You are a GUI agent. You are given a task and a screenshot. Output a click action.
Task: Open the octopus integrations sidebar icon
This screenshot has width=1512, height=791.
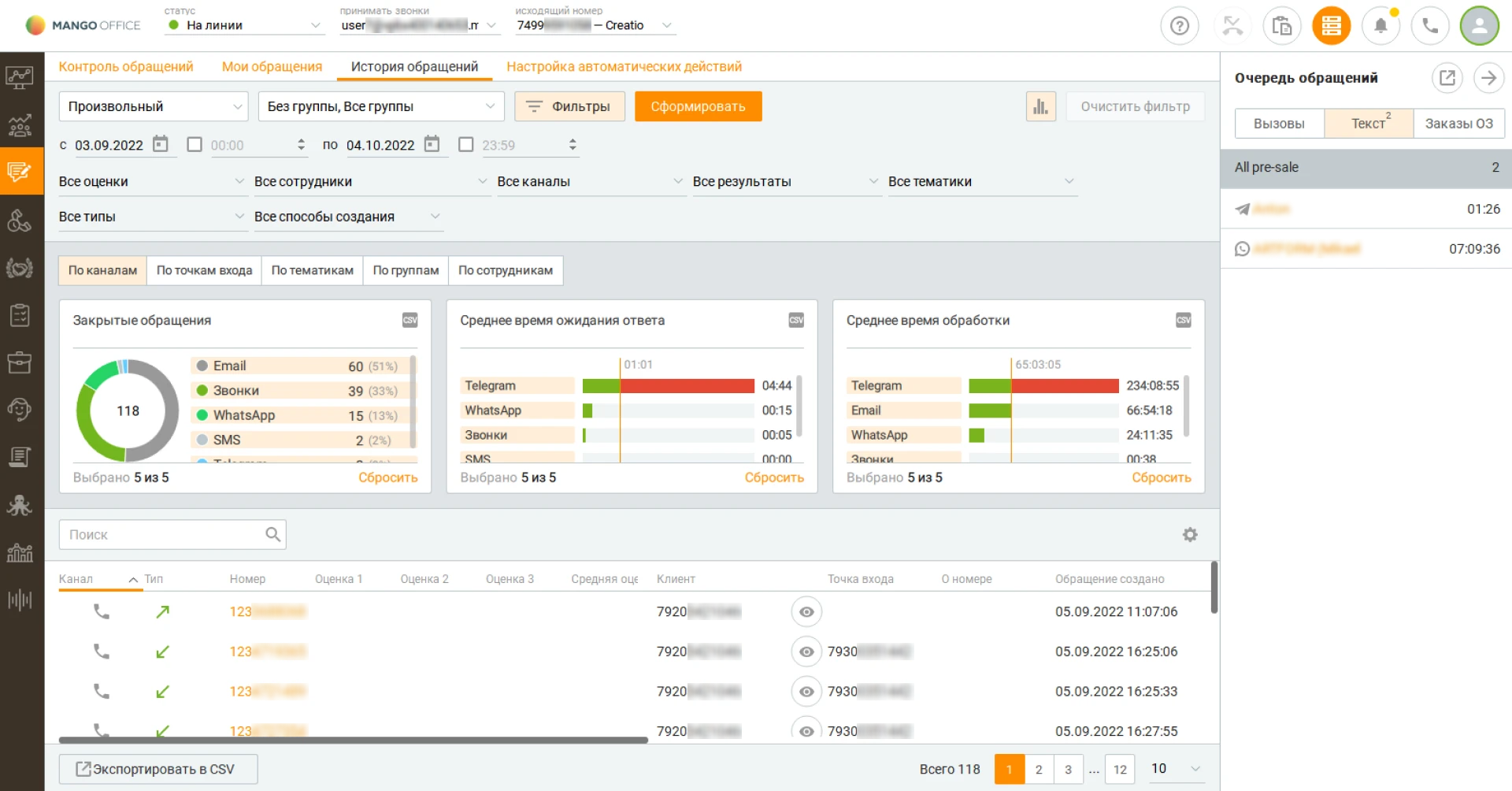point(20,505)
